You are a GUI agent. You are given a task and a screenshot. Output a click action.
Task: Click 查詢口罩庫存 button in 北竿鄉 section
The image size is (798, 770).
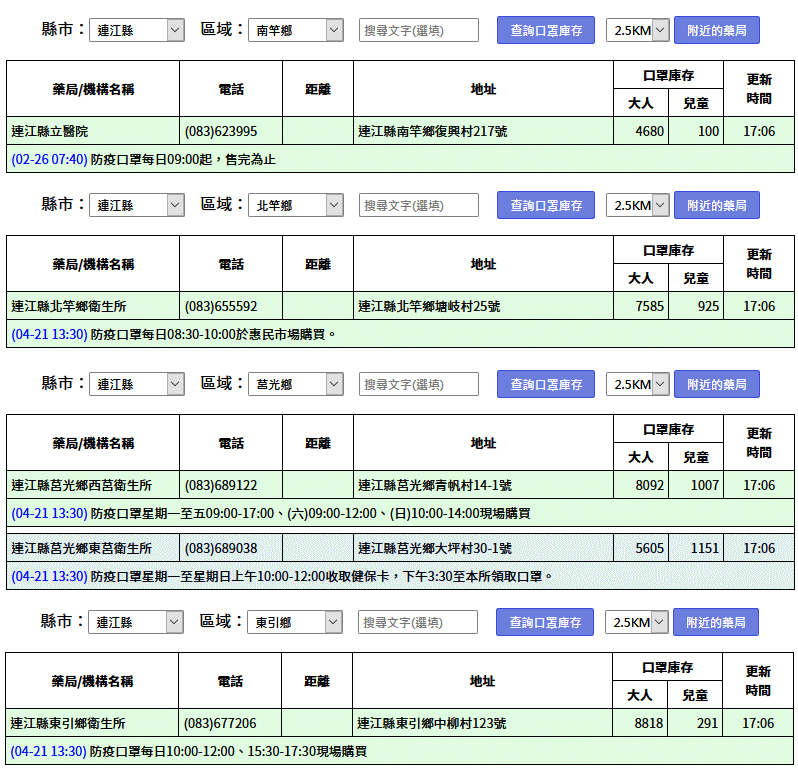point(546,205)
